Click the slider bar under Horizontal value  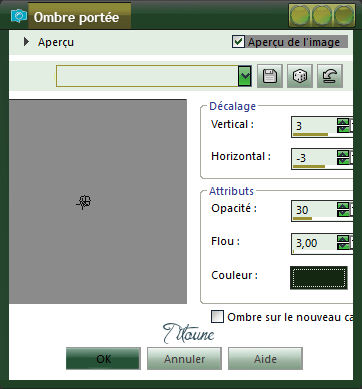click(x=309, y=166)
